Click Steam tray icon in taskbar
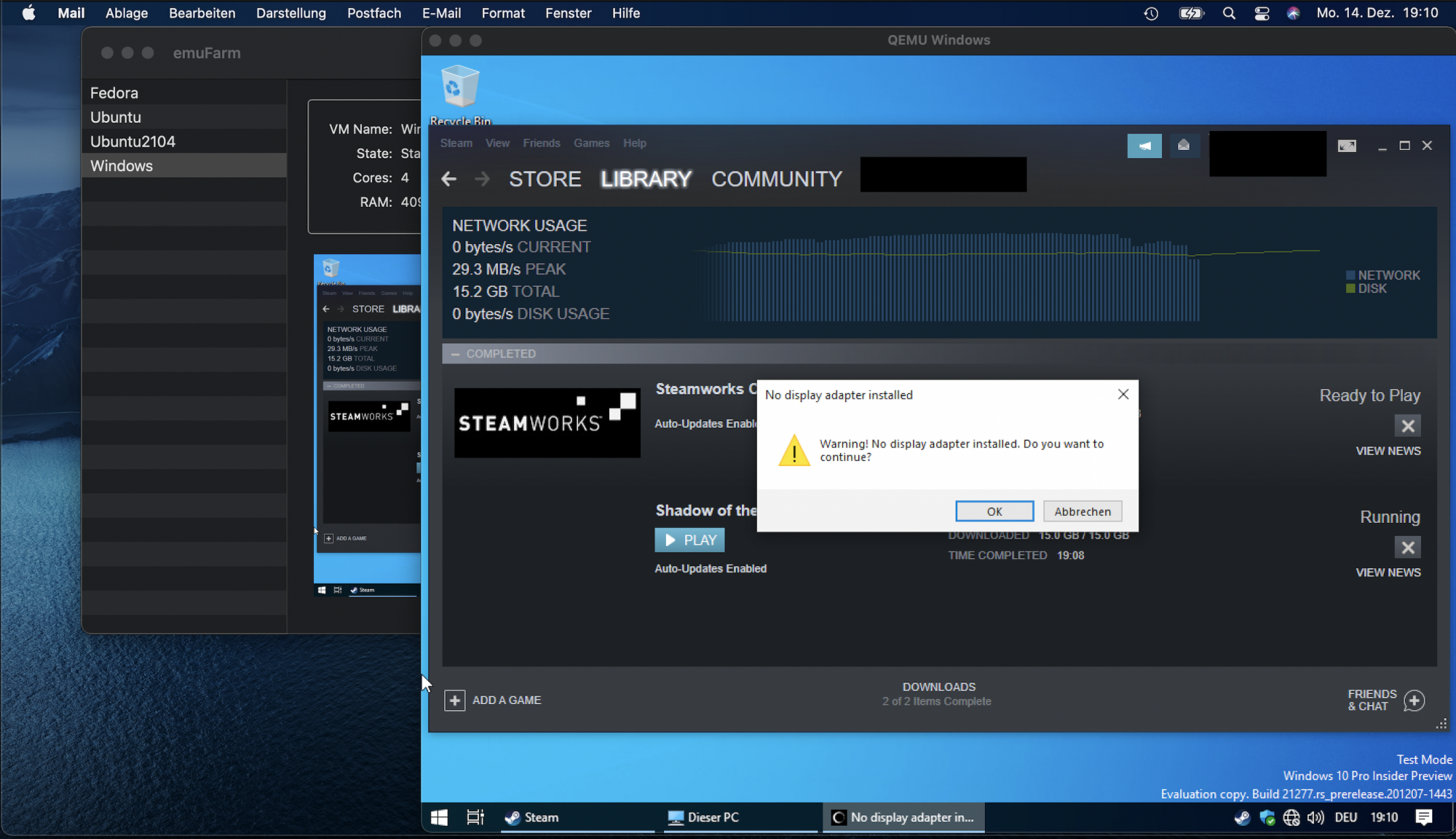This screenshot has width=1456, height=839. tap(1242, 818)
